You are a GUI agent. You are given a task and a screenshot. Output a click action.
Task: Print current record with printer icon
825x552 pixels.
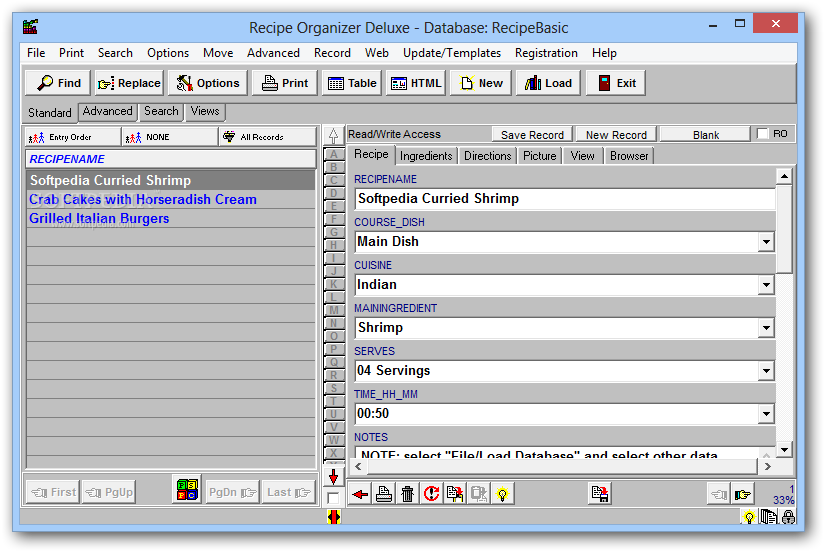384,494
